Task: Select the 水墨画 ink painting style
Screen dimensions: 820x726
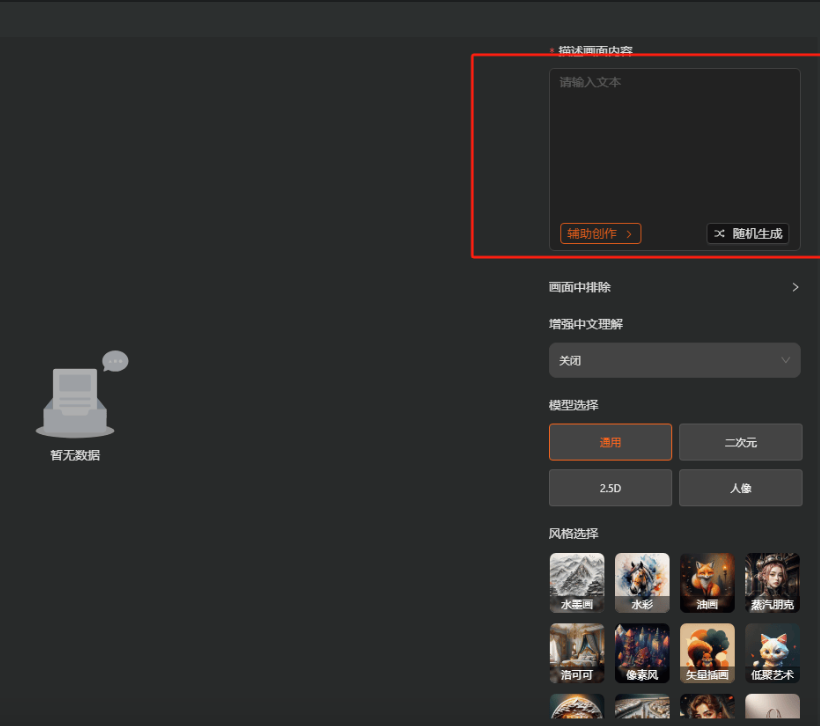Action: pos(577,582)
